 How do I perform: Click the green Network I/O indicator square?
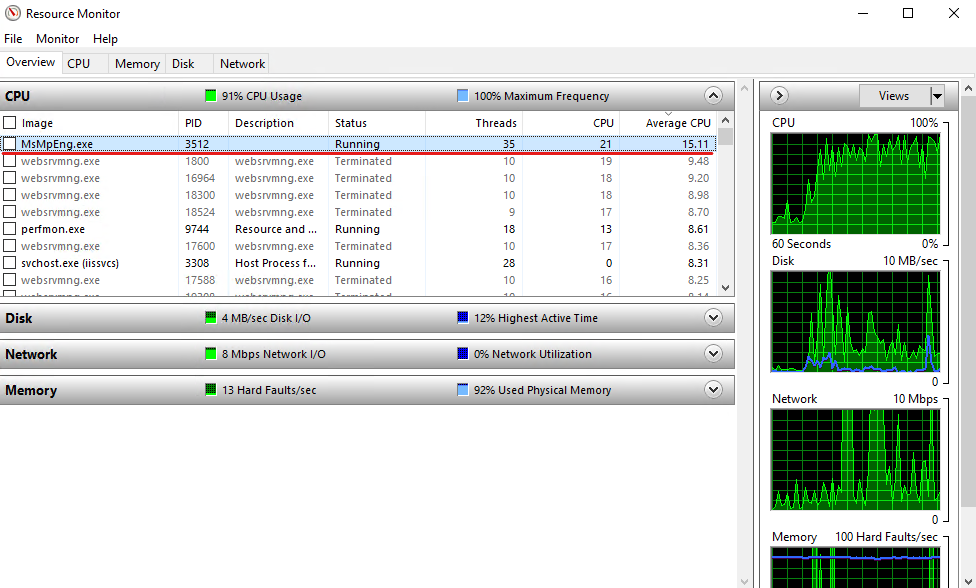pyautogui.click(x=210, y=354)
